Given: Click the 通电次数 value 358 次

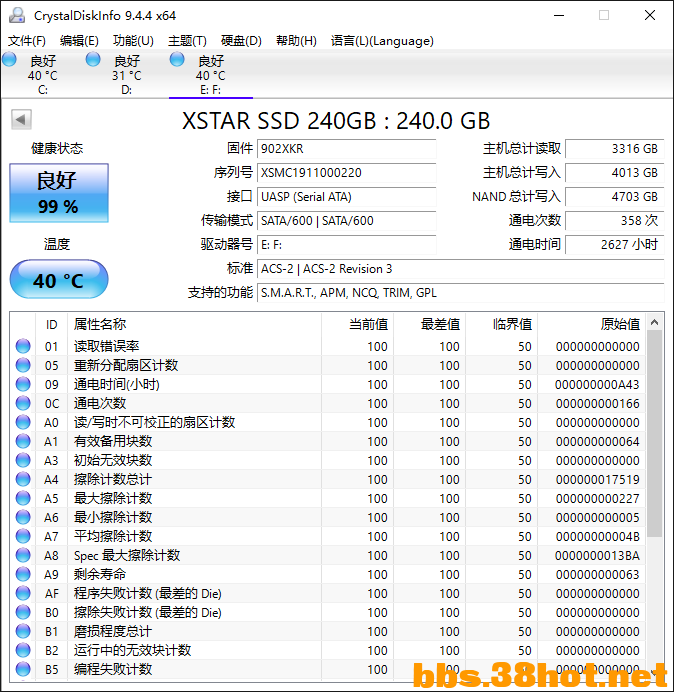Looking at the screenshot, I should point(614,220).
